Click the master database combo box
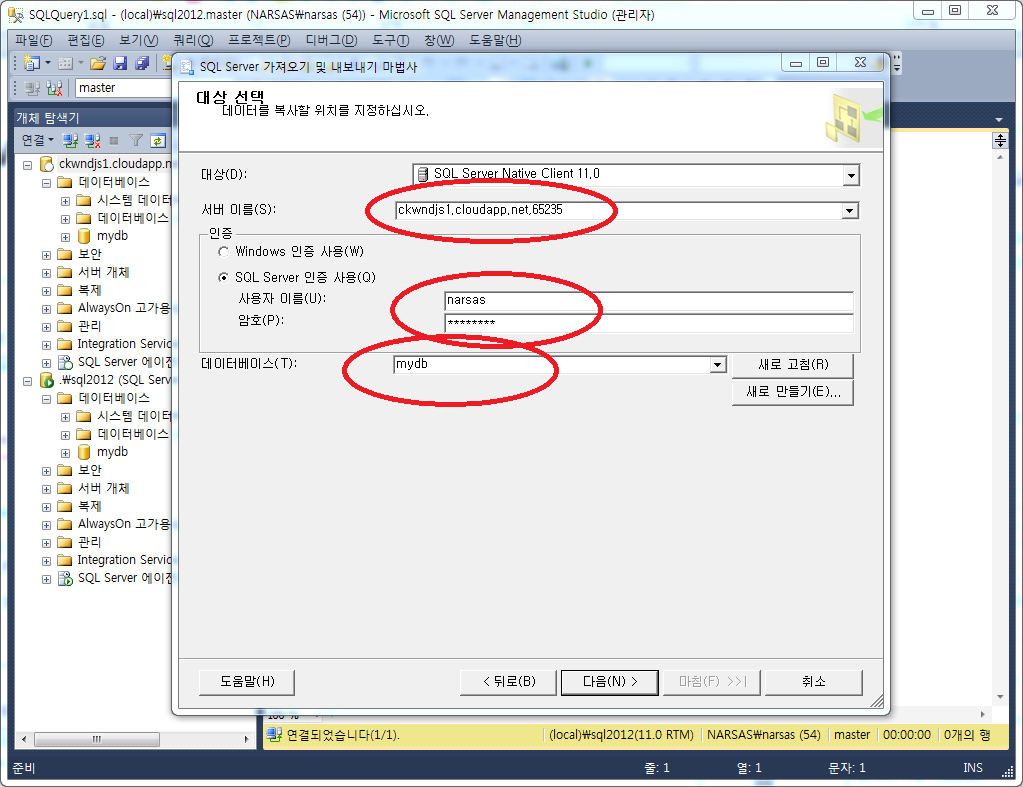The image size is (1023, 787). pyautogui.click(x=124, y=88)
